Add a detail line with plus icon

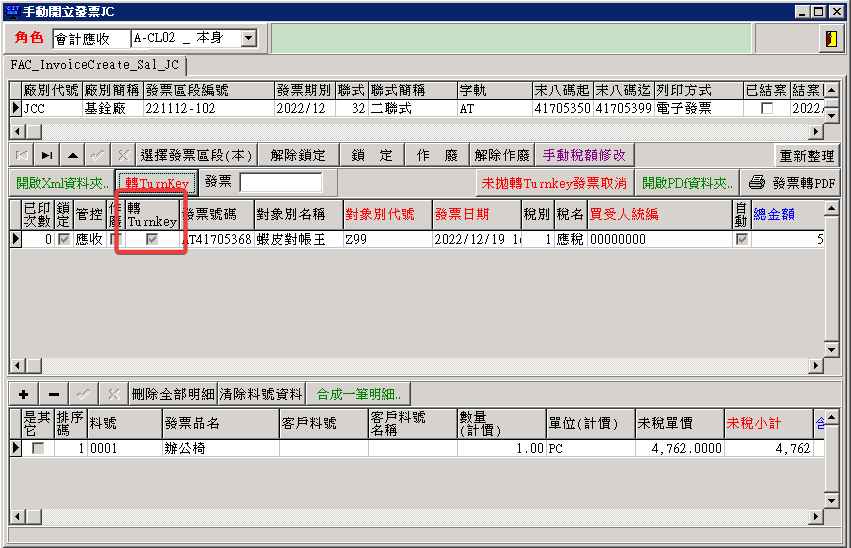[23, 394]
